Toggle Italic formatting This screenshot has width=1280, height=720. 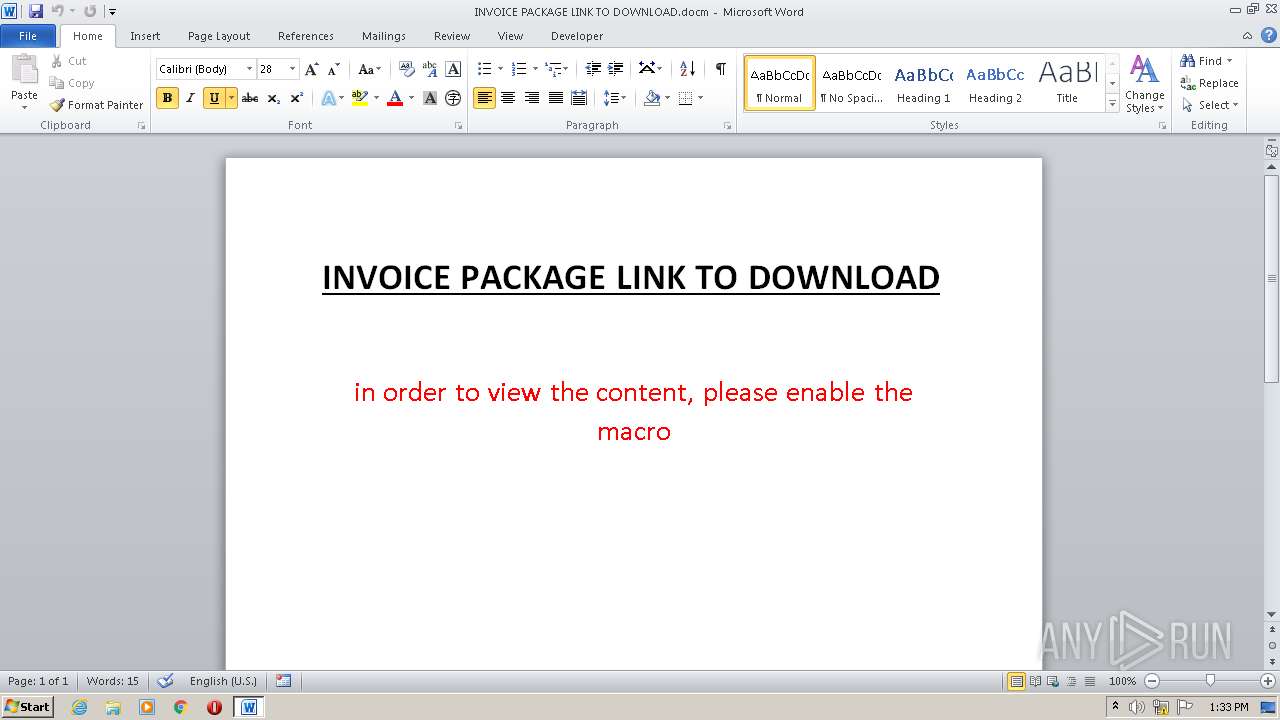pyautogui.click(x=190, y=98)
